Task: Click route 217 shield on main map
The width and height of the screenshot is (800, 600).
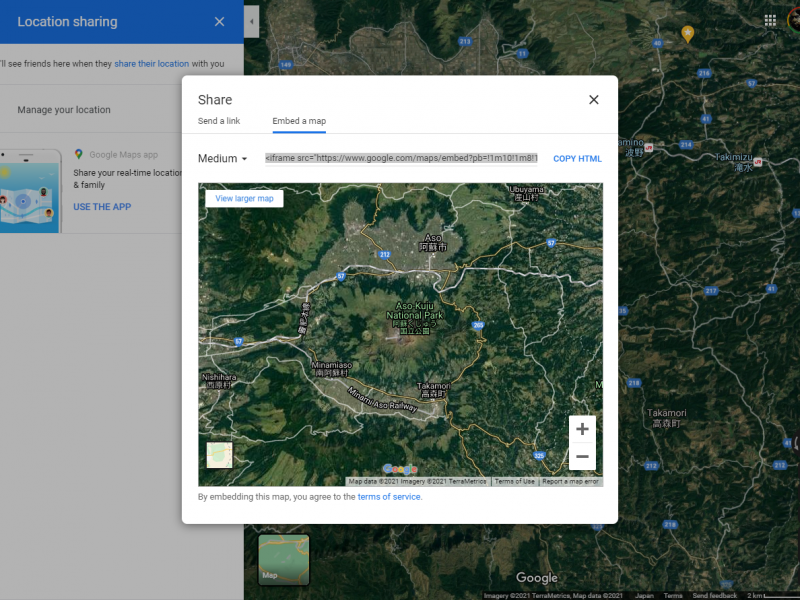Action: (711, 291)
